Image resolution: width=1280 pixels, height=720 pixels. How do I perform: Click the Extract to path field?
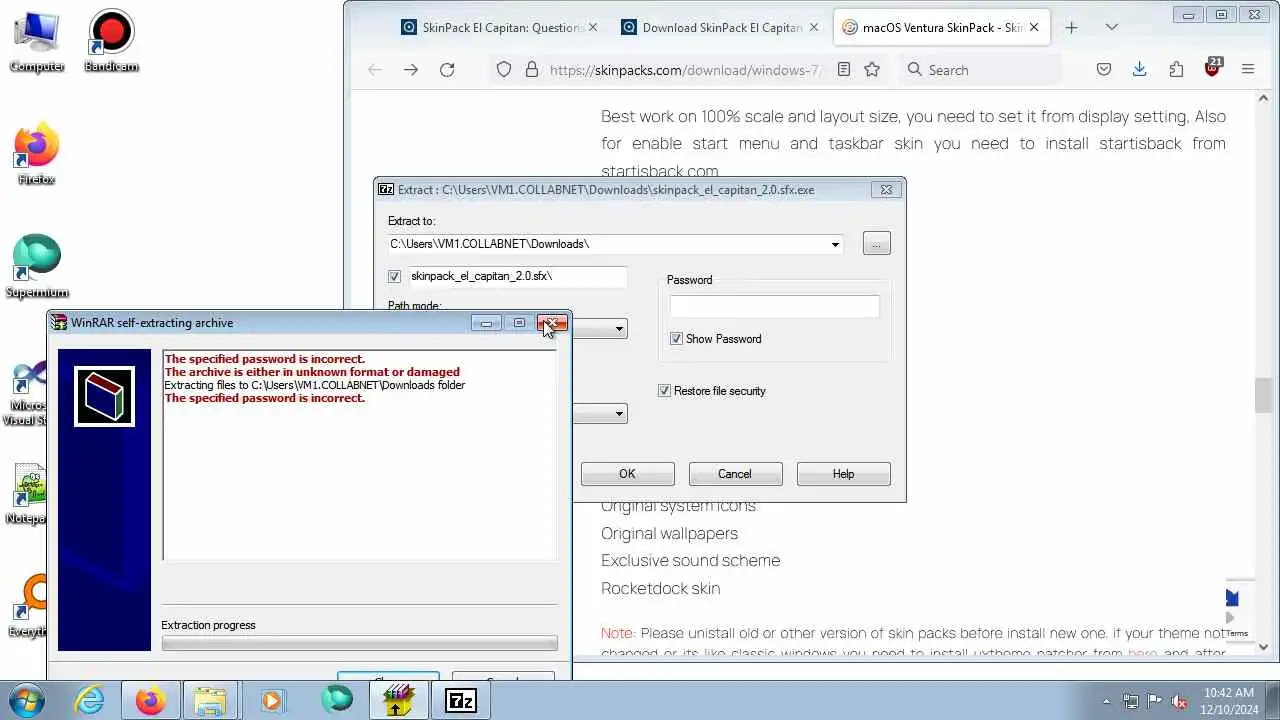615,244
